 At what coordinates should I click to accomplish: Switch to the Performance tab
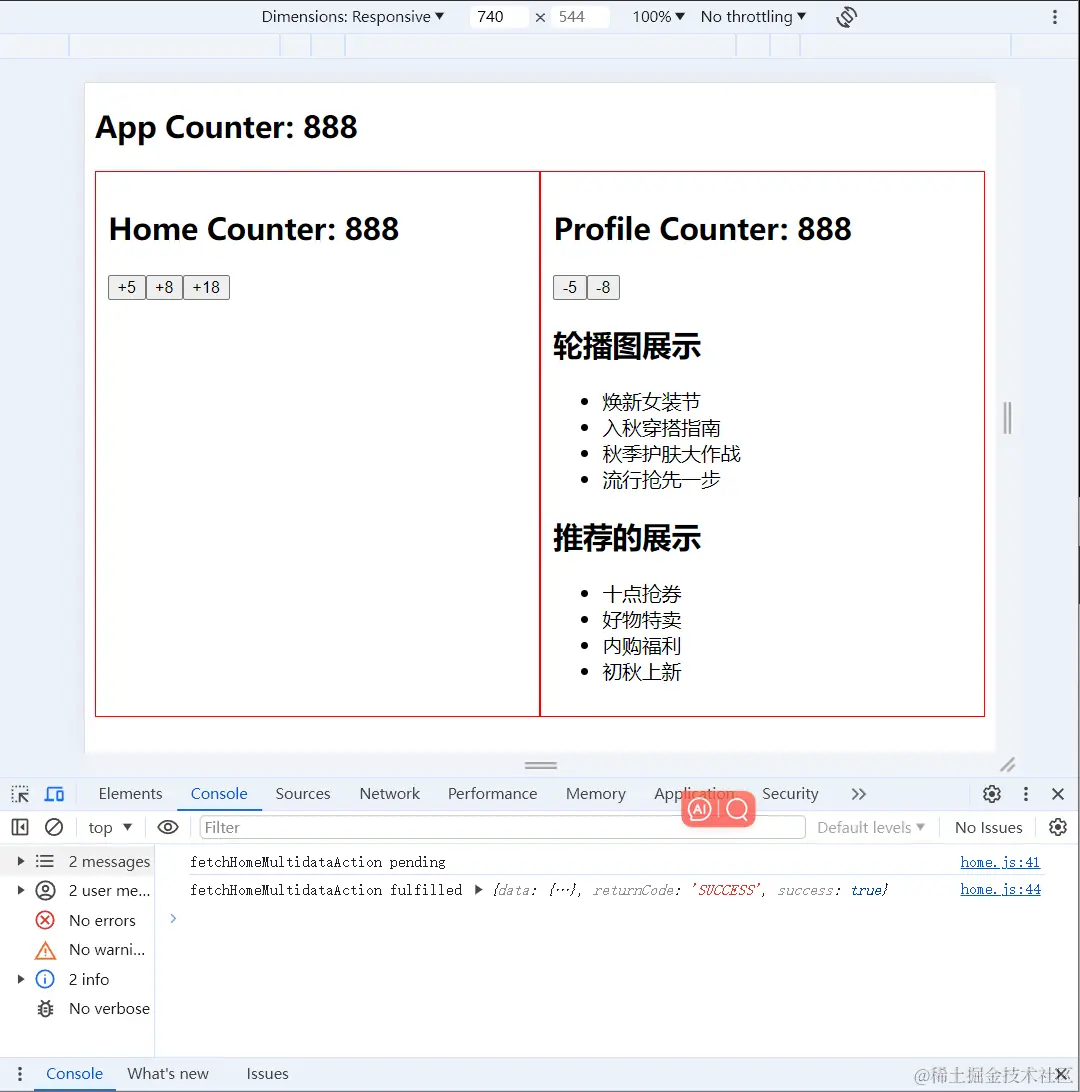(x=492, y=794)
